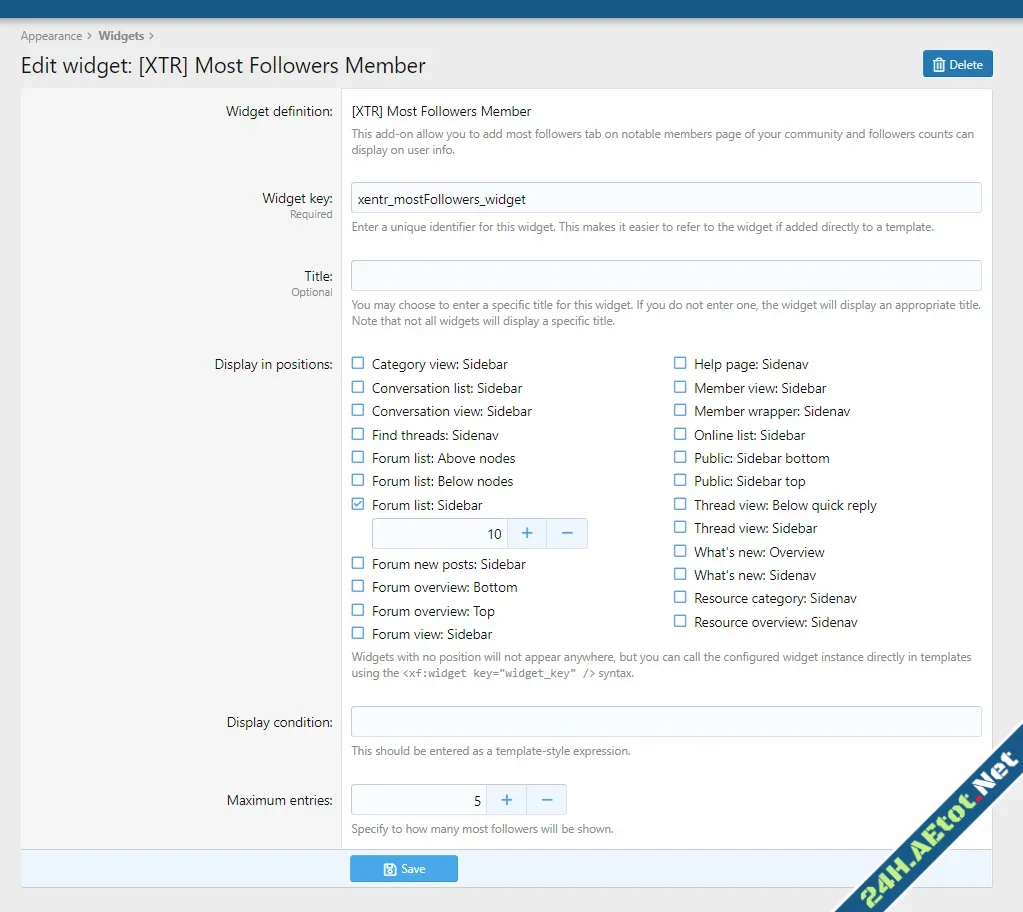Enable Category view: Sidebar position
This screenshot has height=912, width=1023.
tap(357, 364)
